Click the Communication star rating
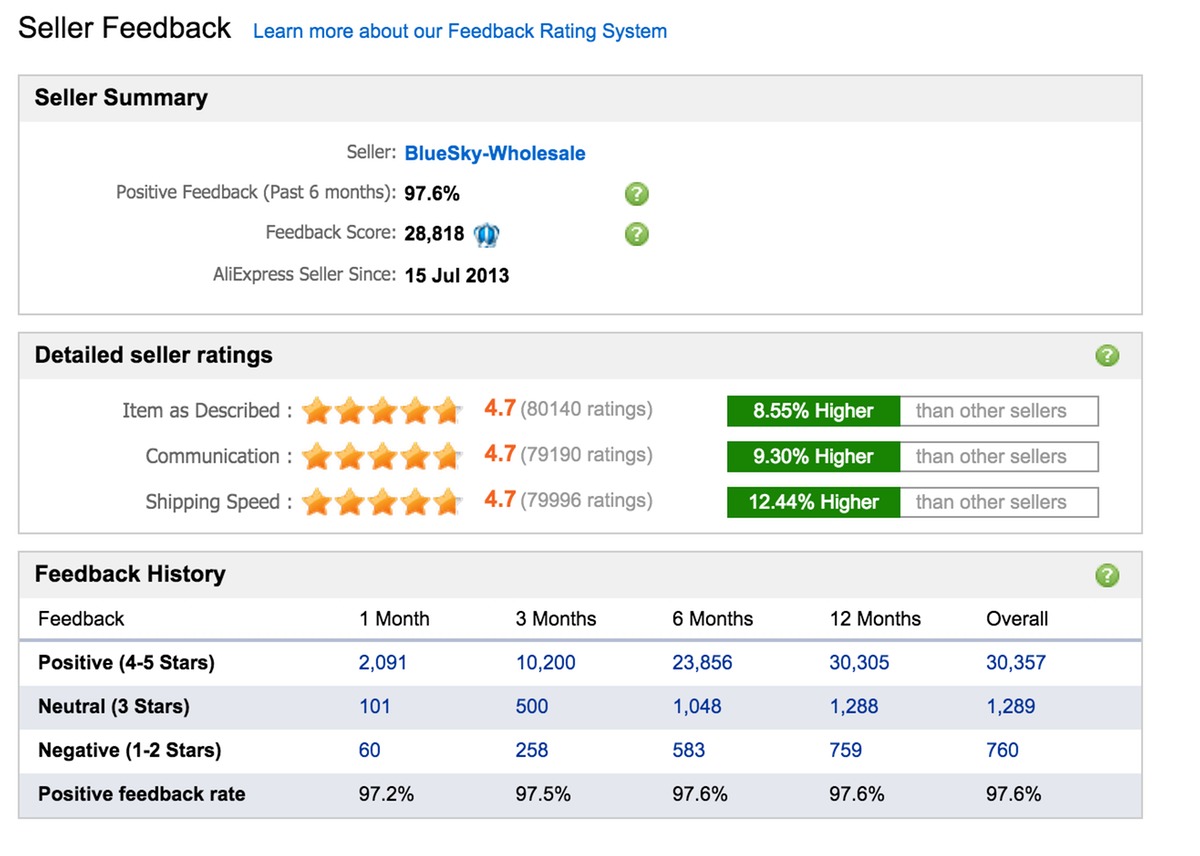Screen dimensions: 1200x856 tap(381, 456)
